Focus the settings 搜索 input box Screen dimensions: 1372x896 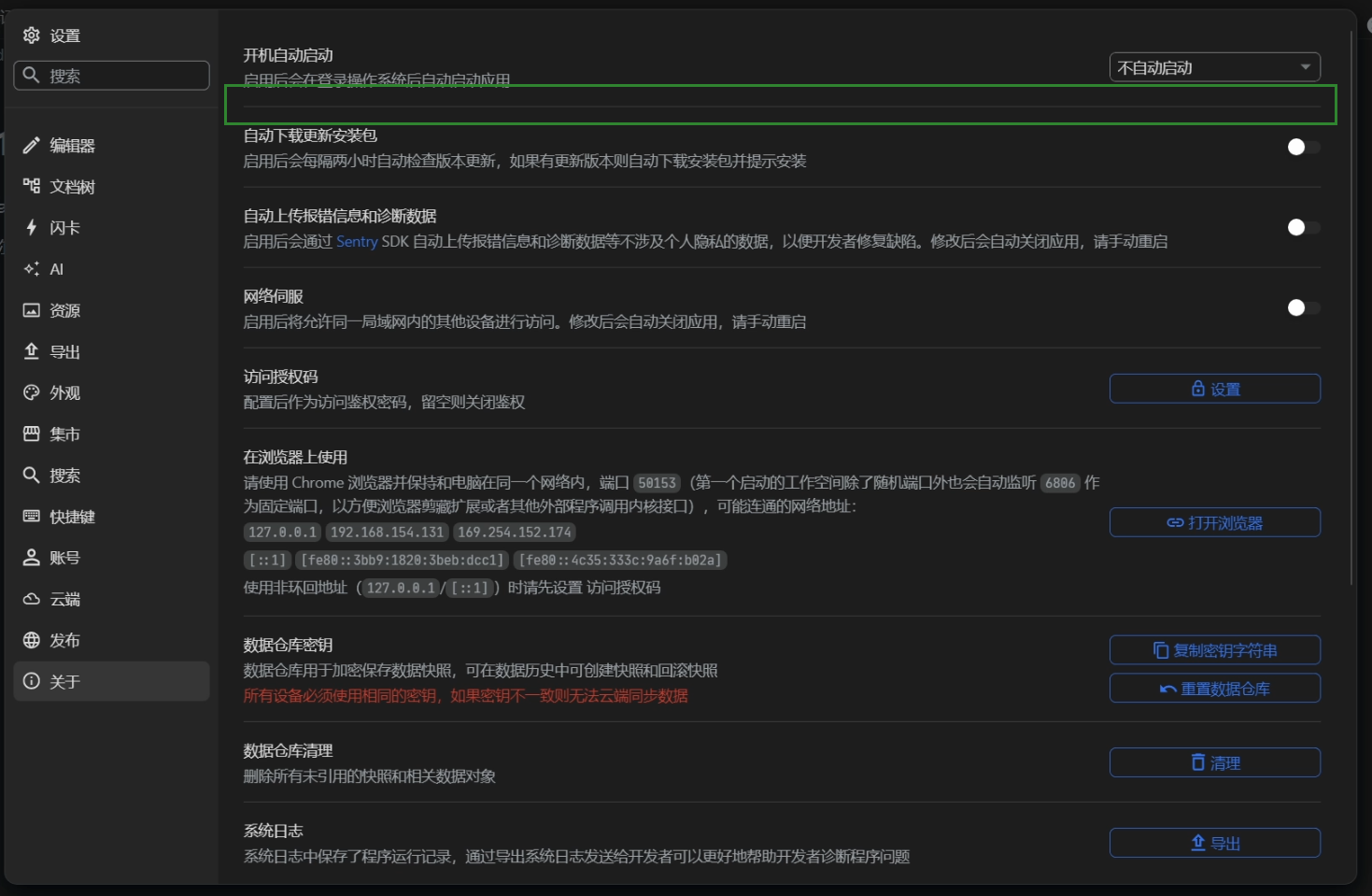[x=112, y=76]
